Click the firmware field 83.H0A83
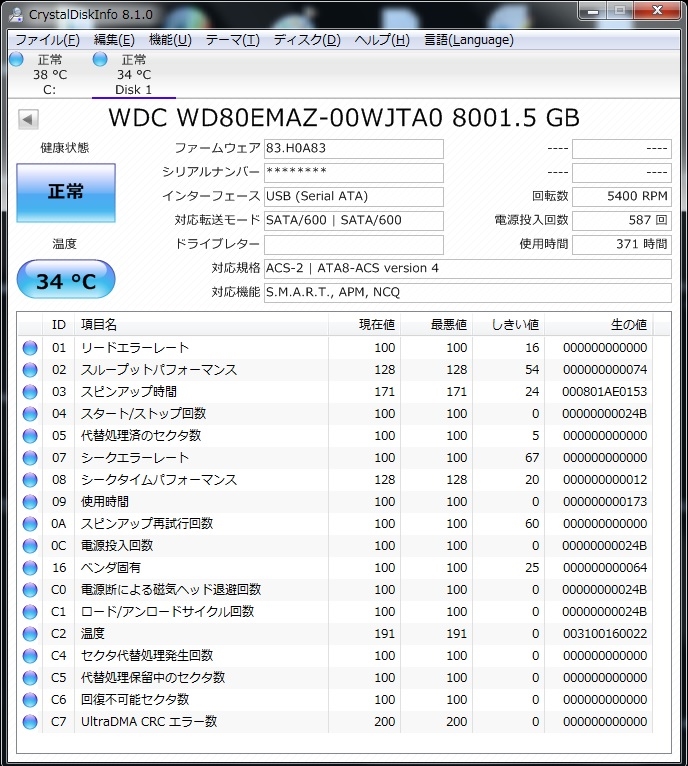This screenshot has width=688, height=766. point(354,149)
